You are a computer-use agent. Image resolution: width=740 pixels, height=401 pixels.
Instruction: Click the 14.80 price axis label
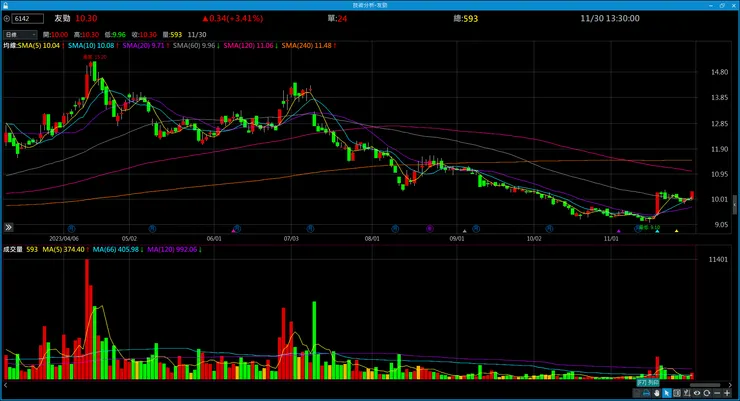tap(719, 72)
